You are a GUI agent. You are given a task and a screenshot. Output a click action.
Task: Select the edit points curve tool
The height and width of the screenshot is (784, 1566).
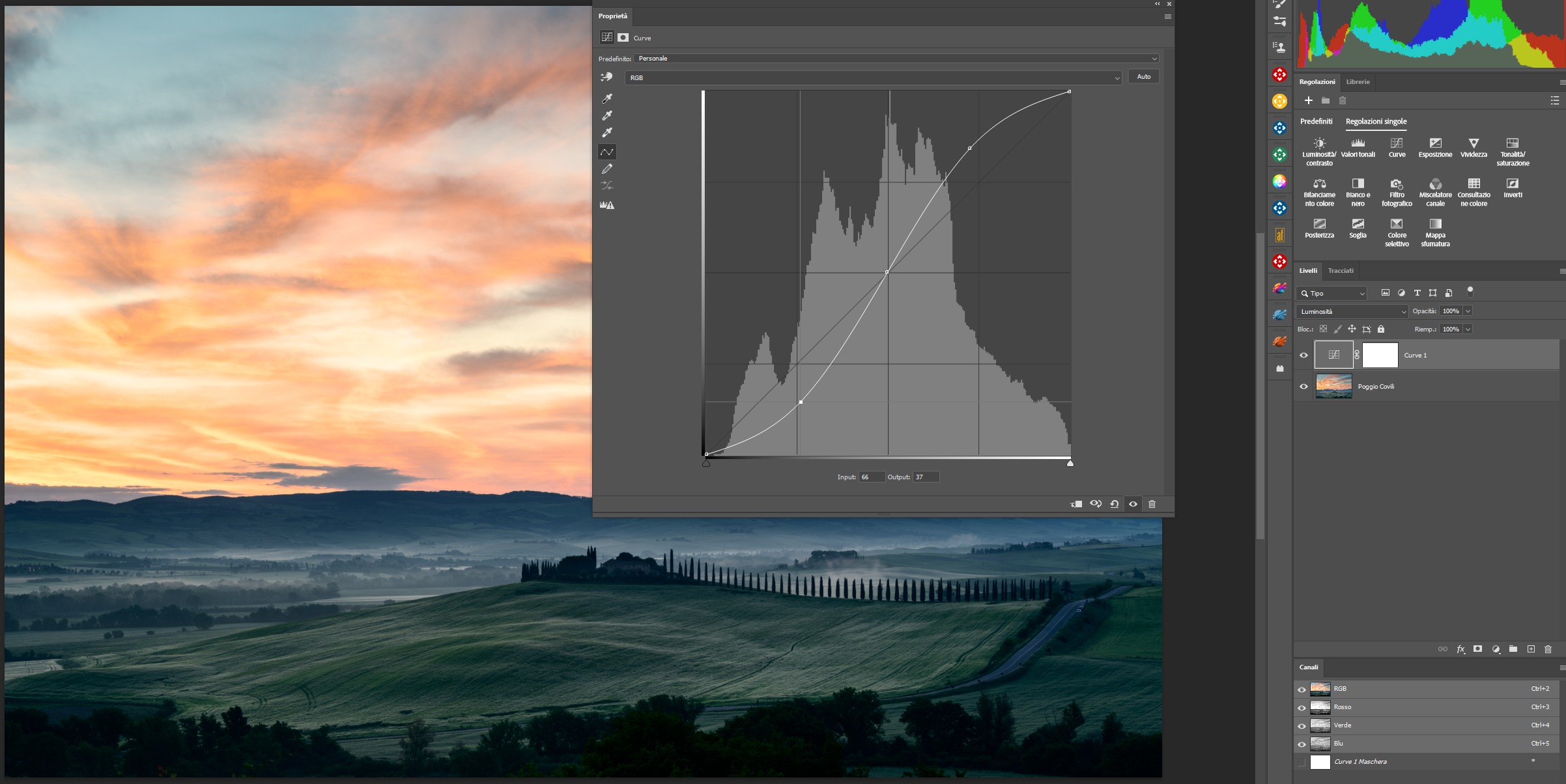pyautogui.click(x=606, y=152)
